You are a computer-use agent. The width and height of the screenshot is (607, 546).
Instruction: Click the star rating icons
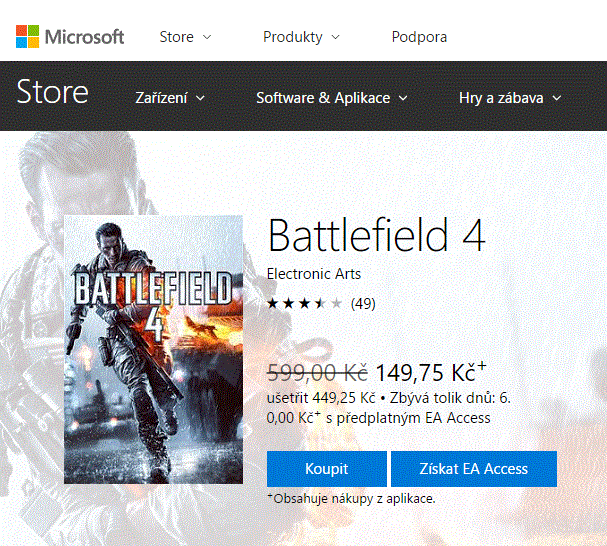305,303
